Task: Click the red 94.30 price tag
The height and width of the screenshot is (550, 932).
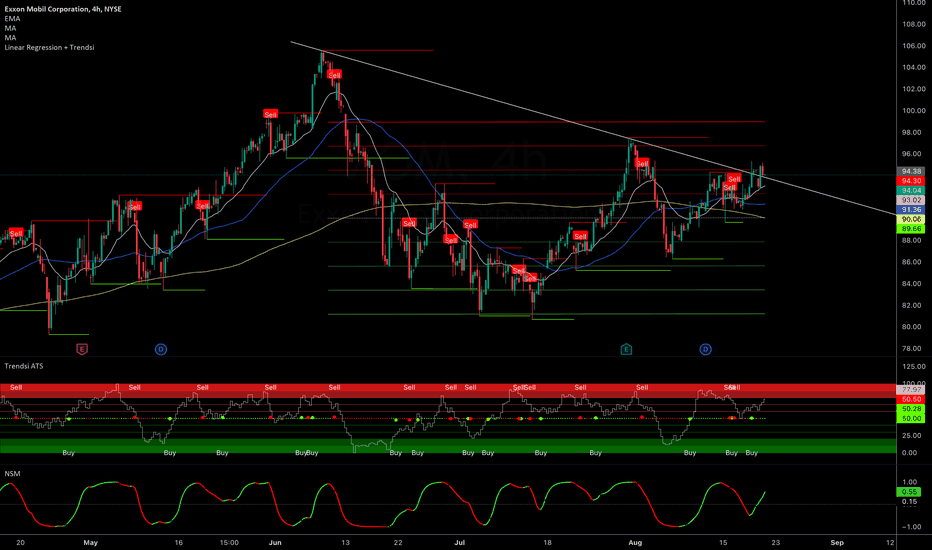Action: click(910, 181)
